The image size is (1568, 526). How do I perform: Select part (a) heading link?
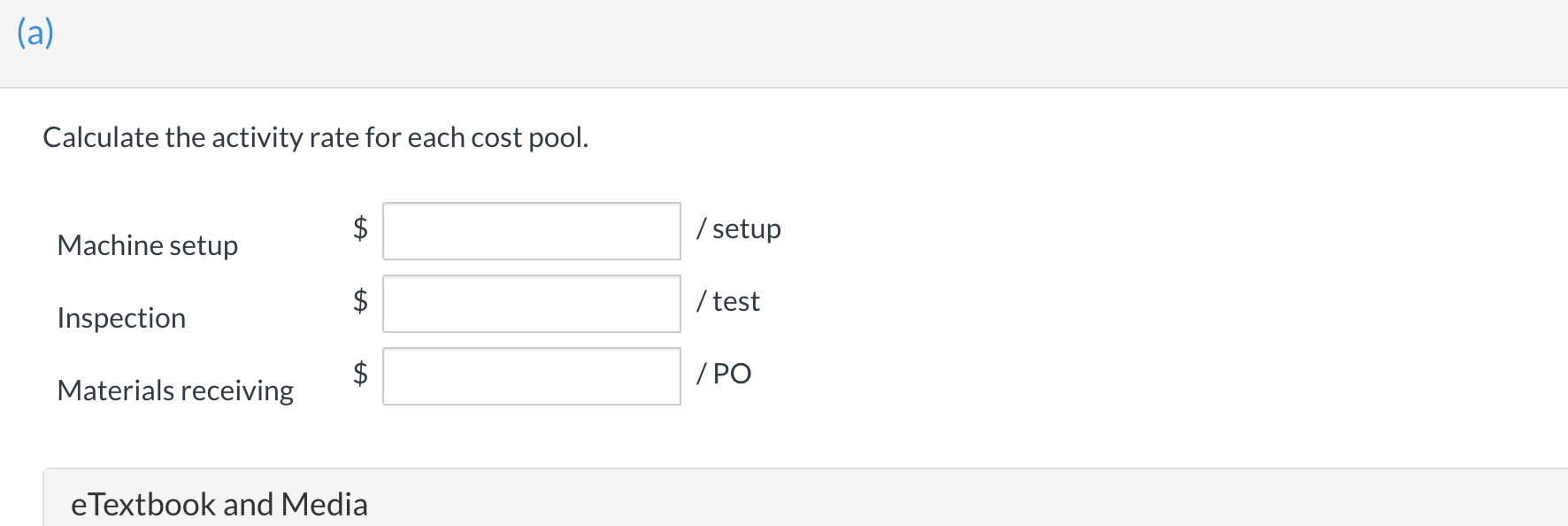34,32
